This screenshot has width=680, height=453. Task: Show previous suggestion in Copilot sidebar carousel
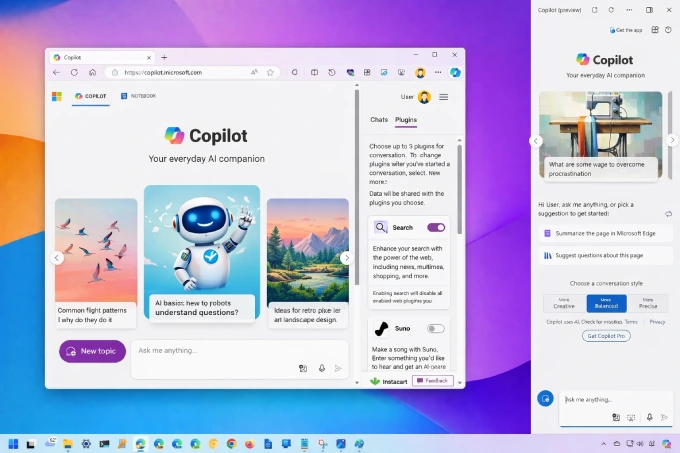[536, 141]
